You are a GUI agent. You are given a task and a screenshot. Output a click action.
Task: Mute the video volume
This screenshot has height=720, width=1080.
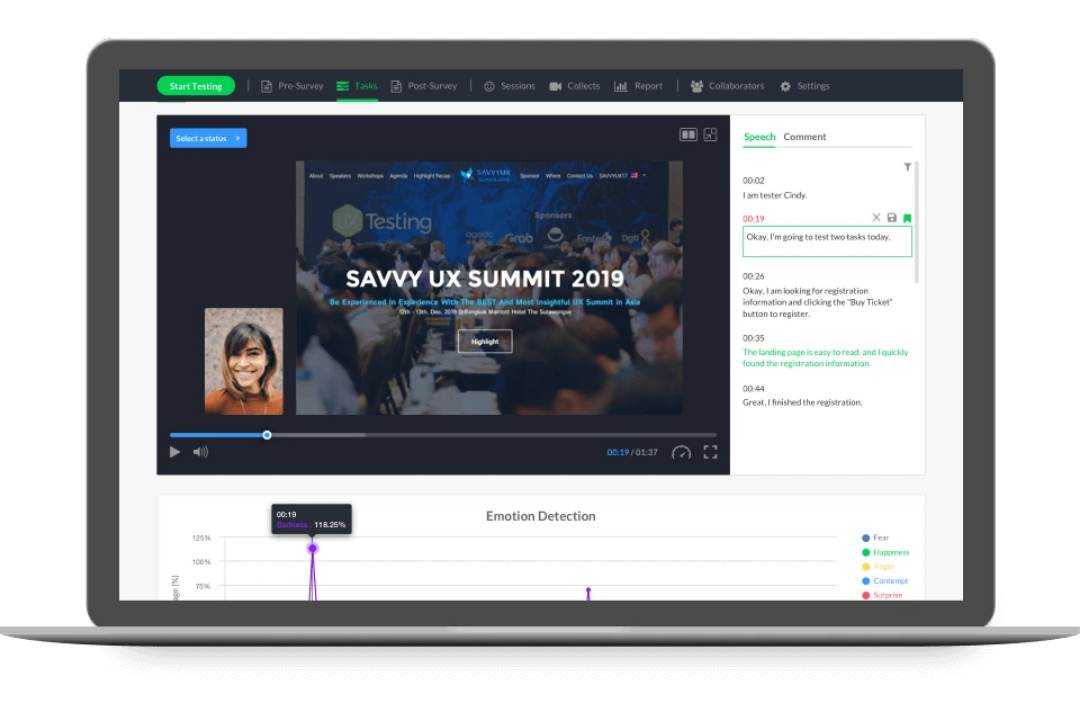(200, 452)
